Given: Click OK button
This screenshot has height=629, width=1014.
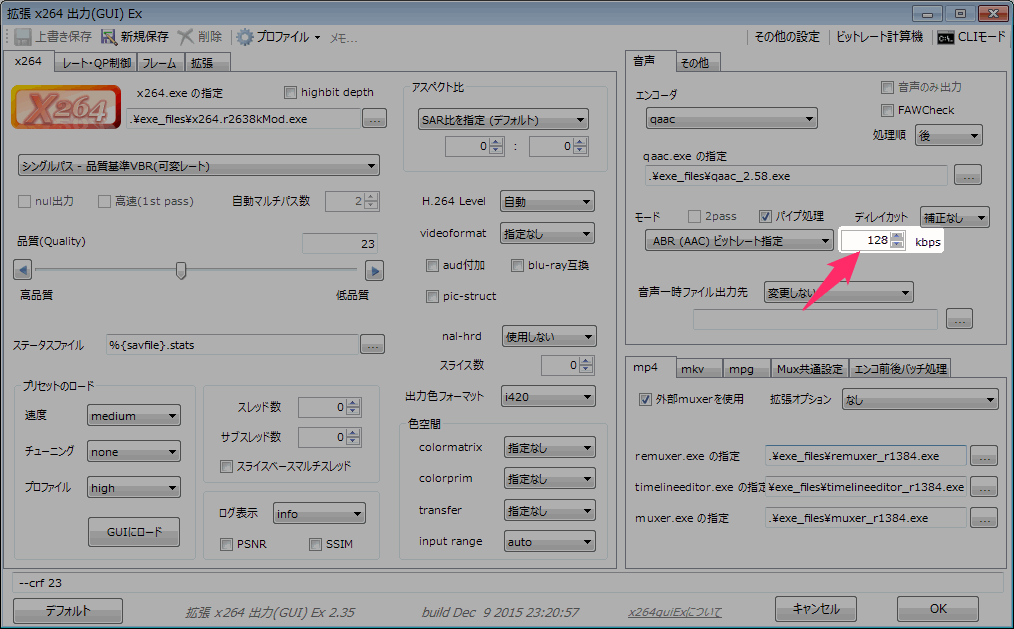Looking at the screenshot, I should pyautogui.click(x=938, y=609).
